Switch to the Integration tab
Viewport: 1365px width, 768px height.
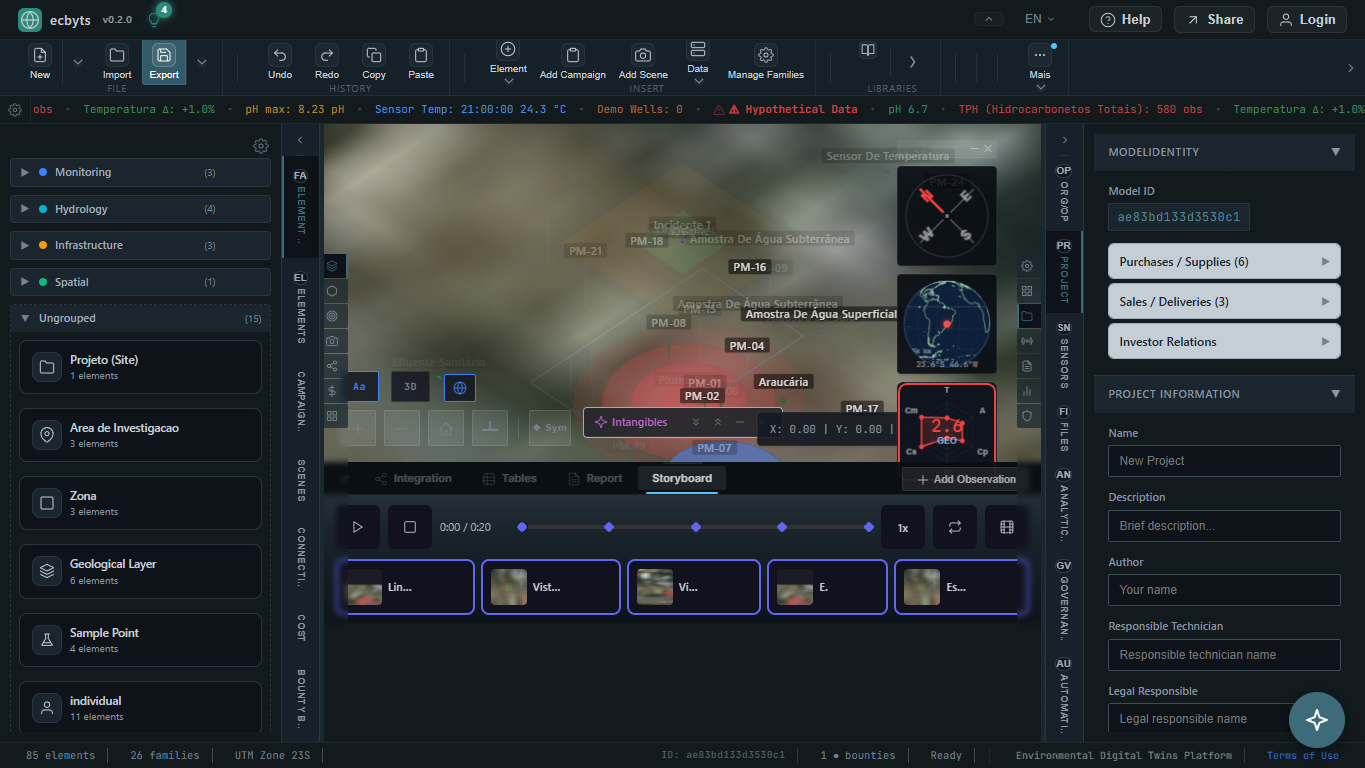[x=413, y=478]
